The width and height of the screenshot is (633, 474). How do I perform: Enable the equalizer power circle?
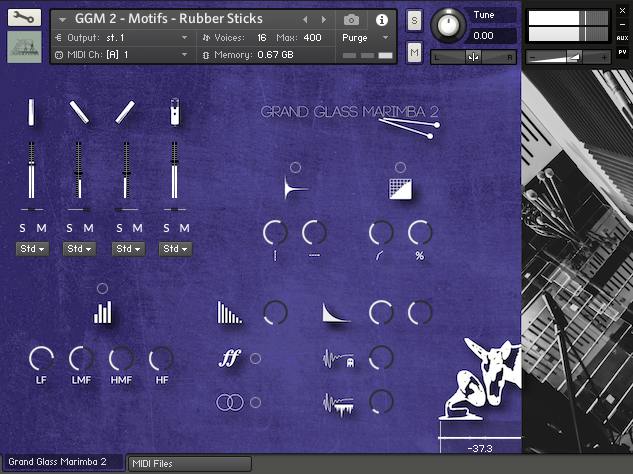pos(103,288)
